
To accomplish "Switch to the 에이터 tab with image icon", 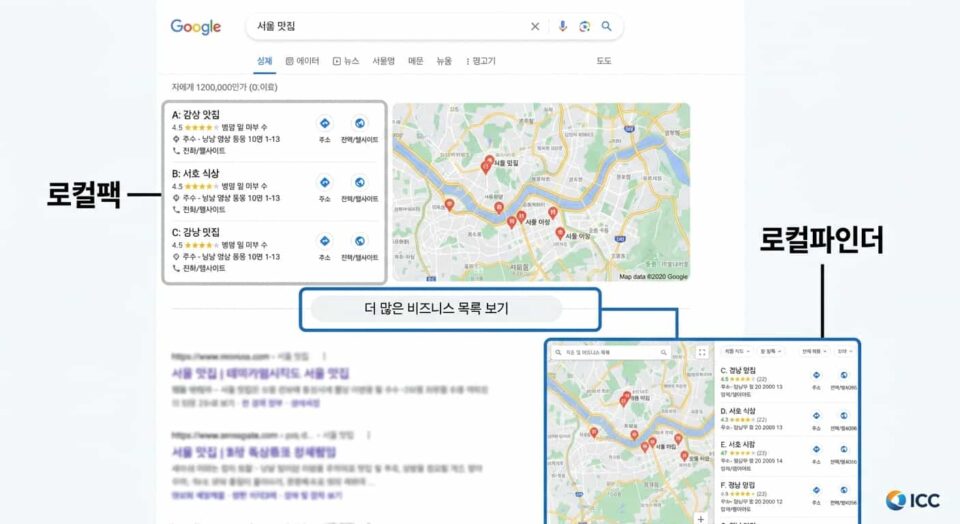I will pyautogui.click(x=302, y=61).
